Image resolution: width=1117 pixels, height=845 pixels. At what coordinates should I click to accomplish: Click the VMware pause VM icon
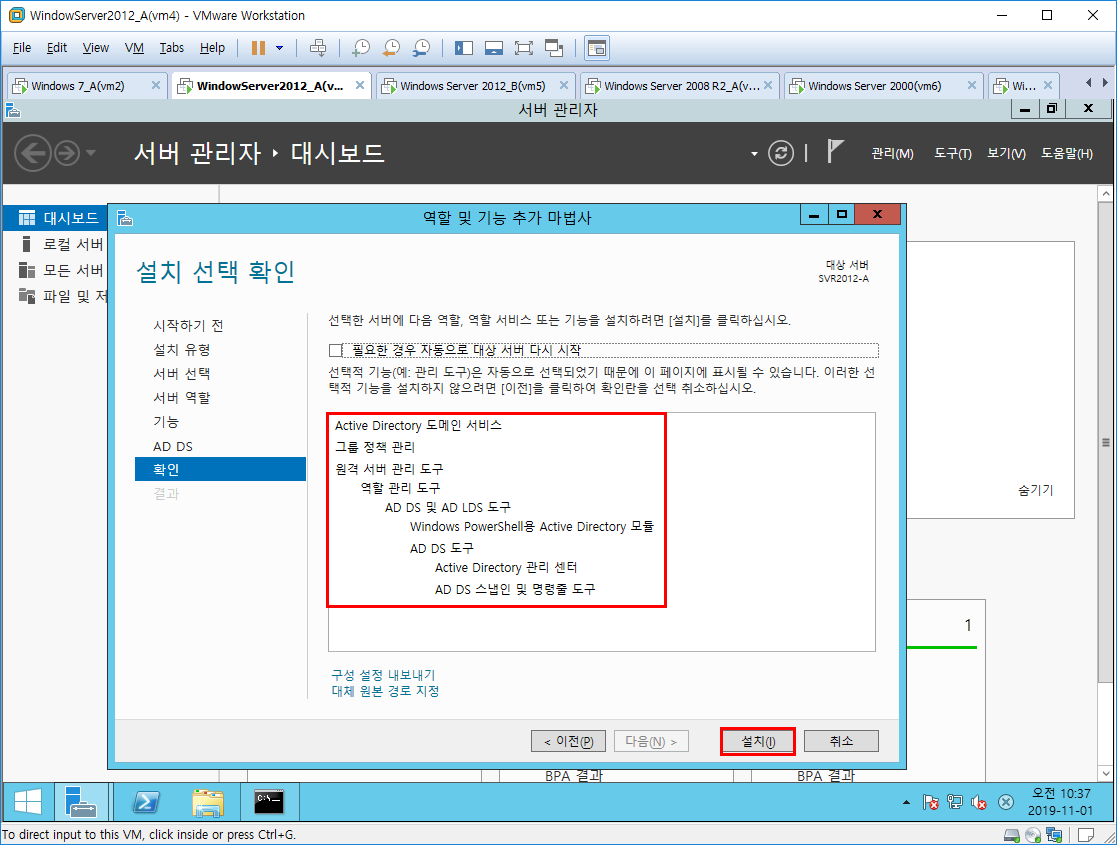[x=259, y=48]
